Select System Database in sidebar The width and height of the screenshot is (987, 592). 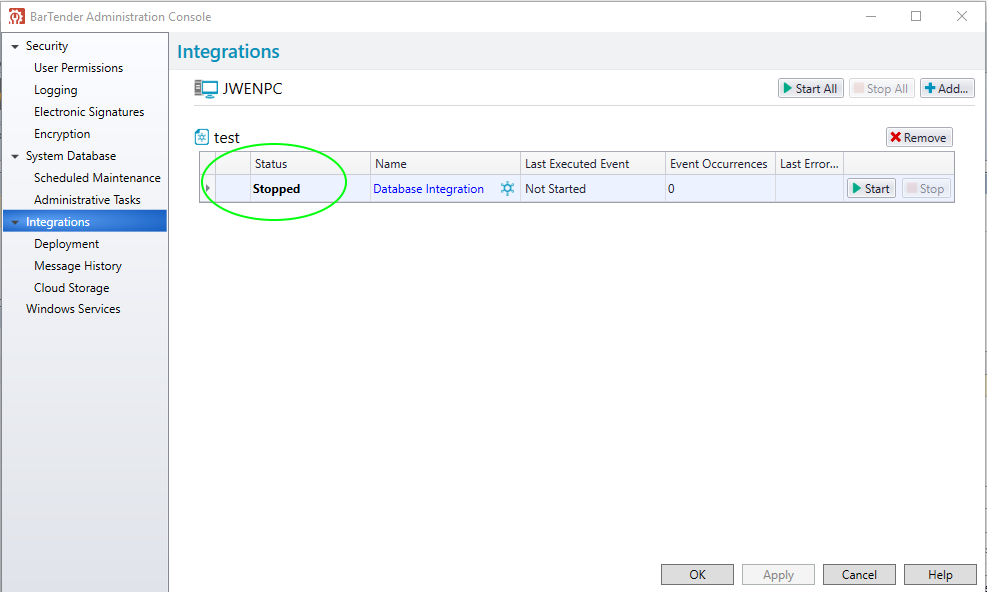click(x=71, y=156)
